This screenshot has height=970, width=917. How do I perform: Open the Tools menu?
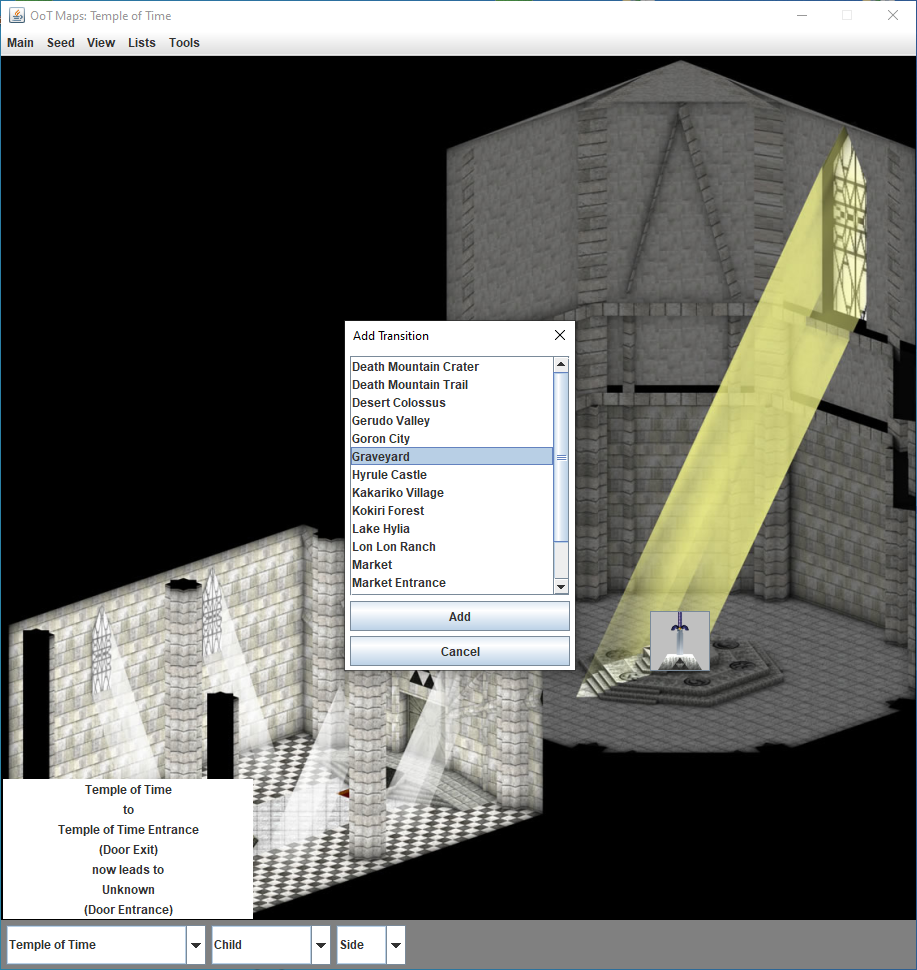point(184,43)
